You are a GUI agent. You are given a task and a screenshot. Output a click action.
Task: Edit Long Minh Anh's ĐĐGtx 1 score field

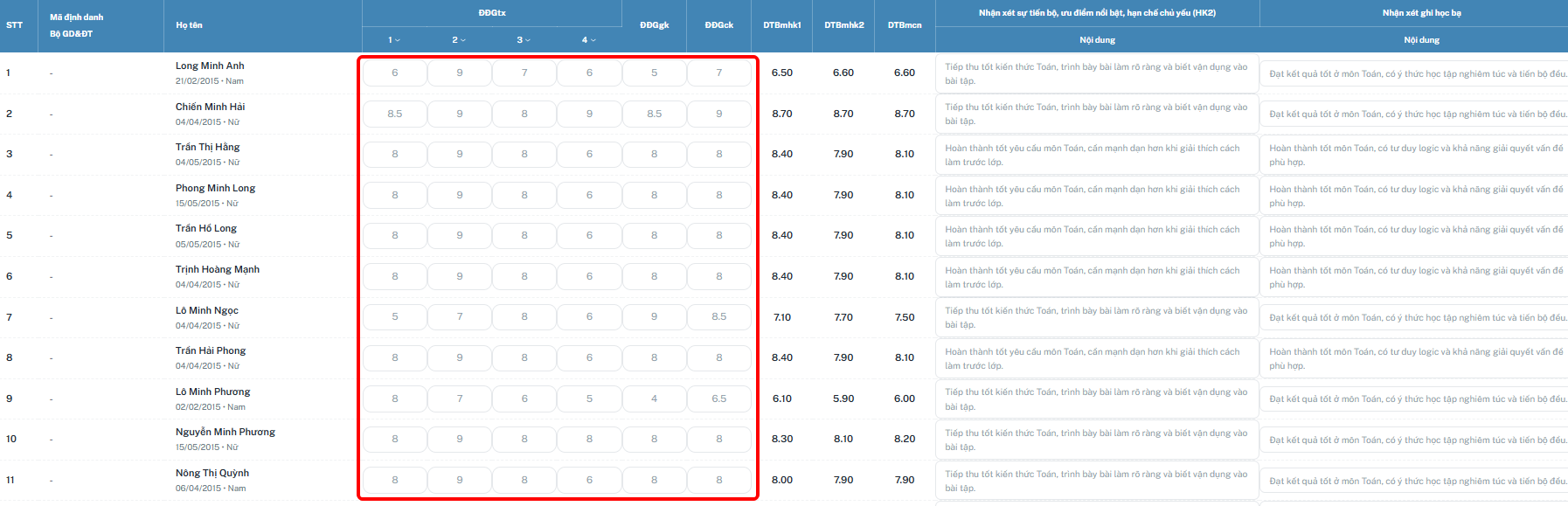[395, 73]
